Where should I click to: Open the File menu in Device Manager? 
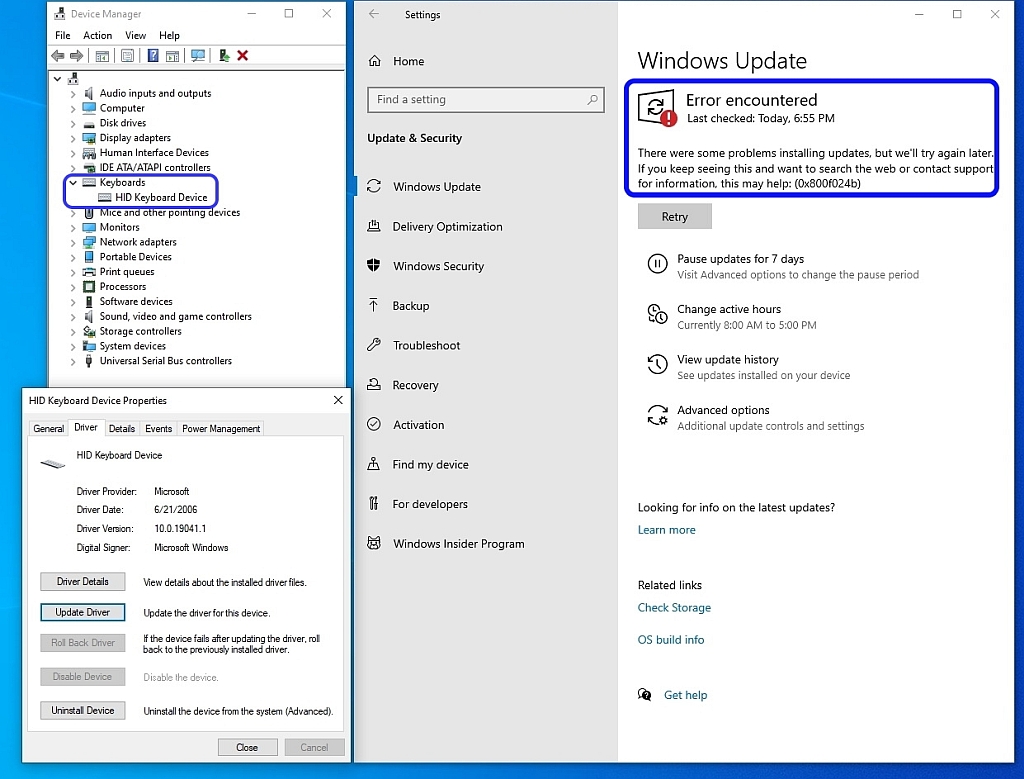[x=63, y=35]
